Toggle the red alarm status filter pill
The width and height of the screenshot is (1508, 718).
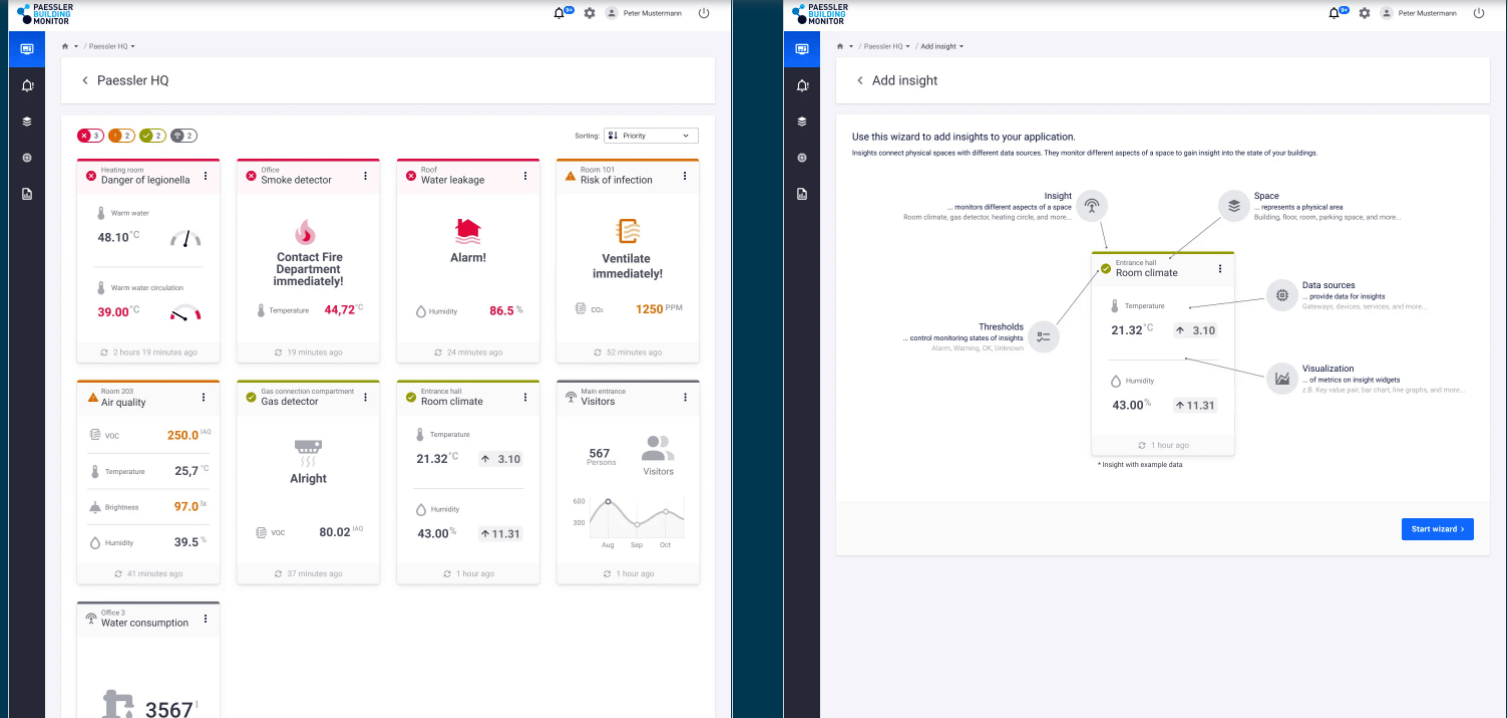coord(91,136)
